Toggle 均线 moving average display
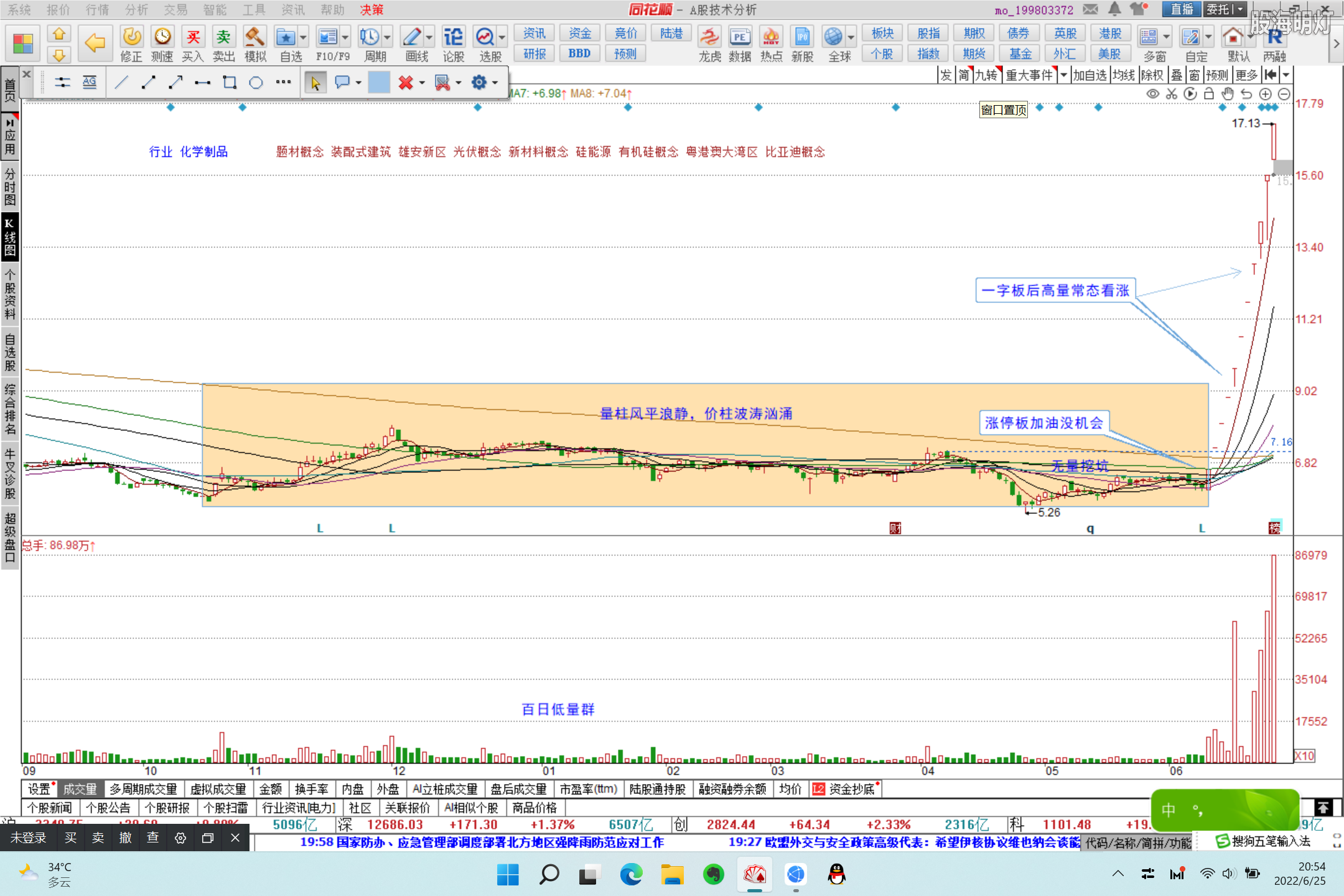Viewport: 1344px width, 896px height. click(1124, 75)
